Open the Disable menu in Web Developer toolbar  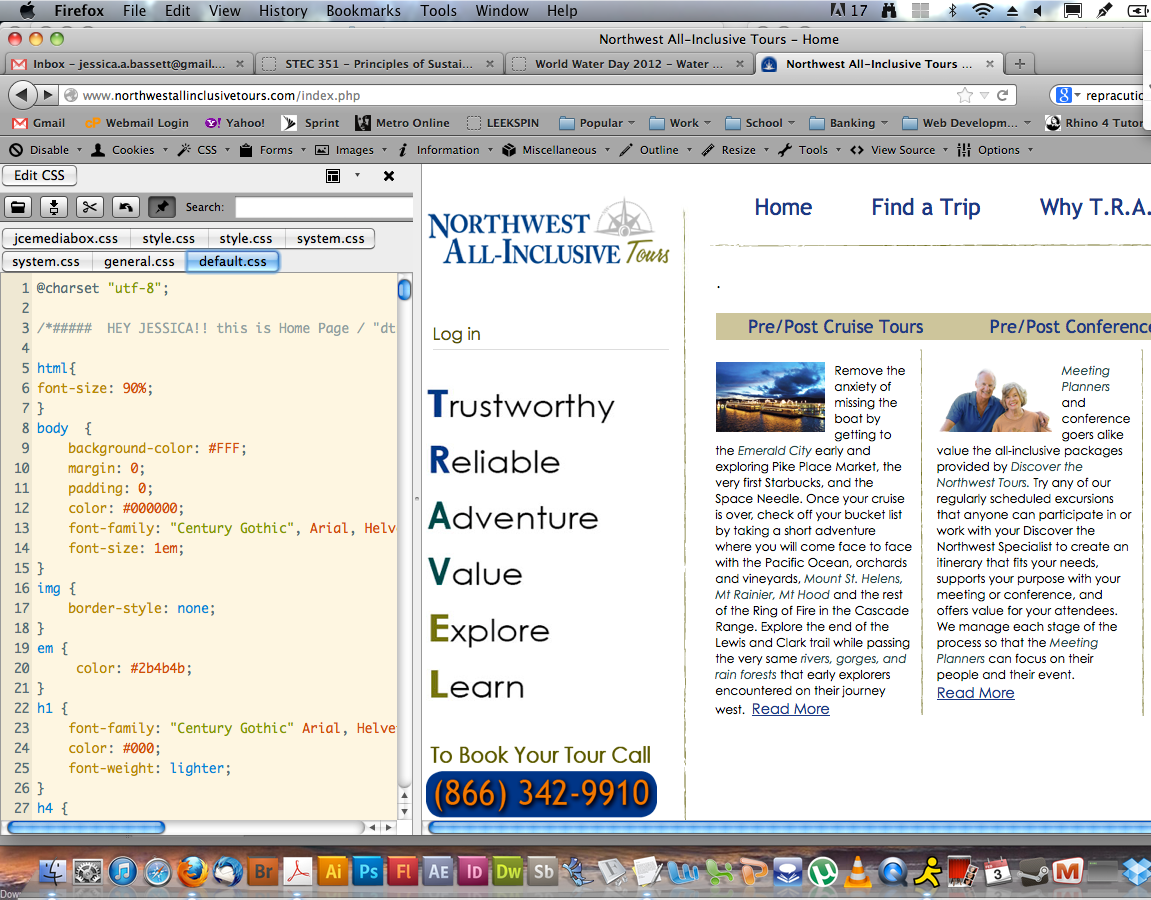[x=45, y=150]
